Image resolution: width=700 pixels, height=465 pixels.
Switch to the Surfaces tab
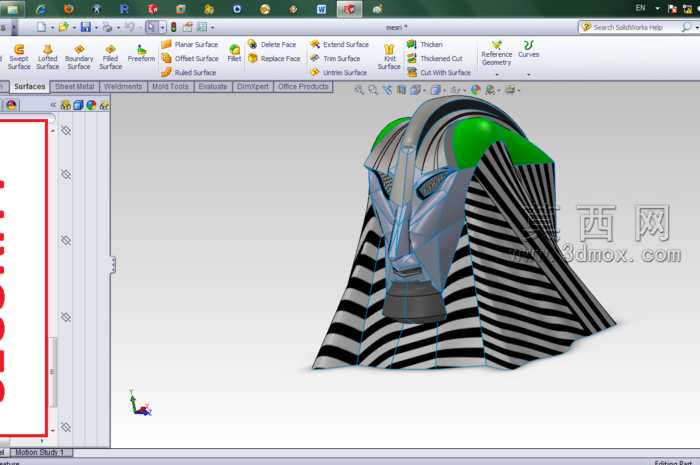pos(29,87)
